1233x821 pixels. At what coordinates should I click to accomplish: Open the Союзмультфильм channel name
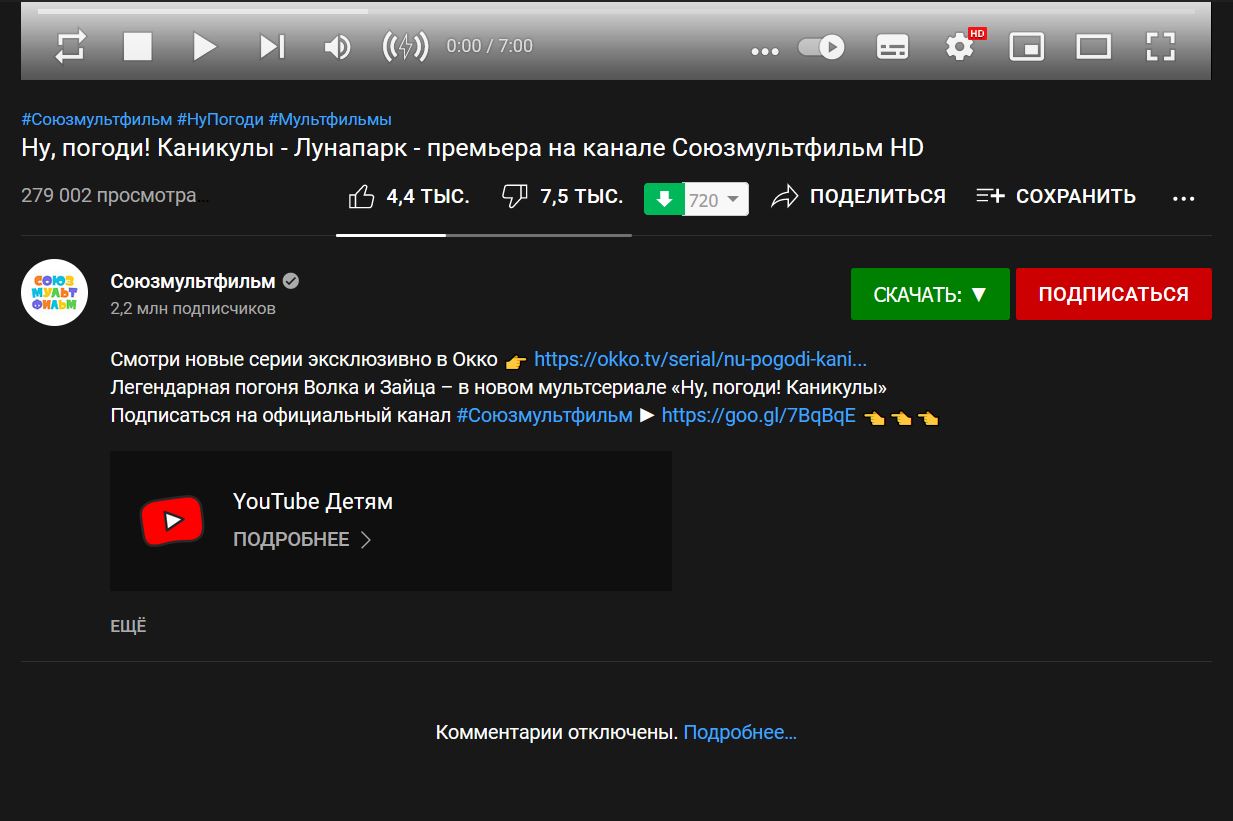194,282
